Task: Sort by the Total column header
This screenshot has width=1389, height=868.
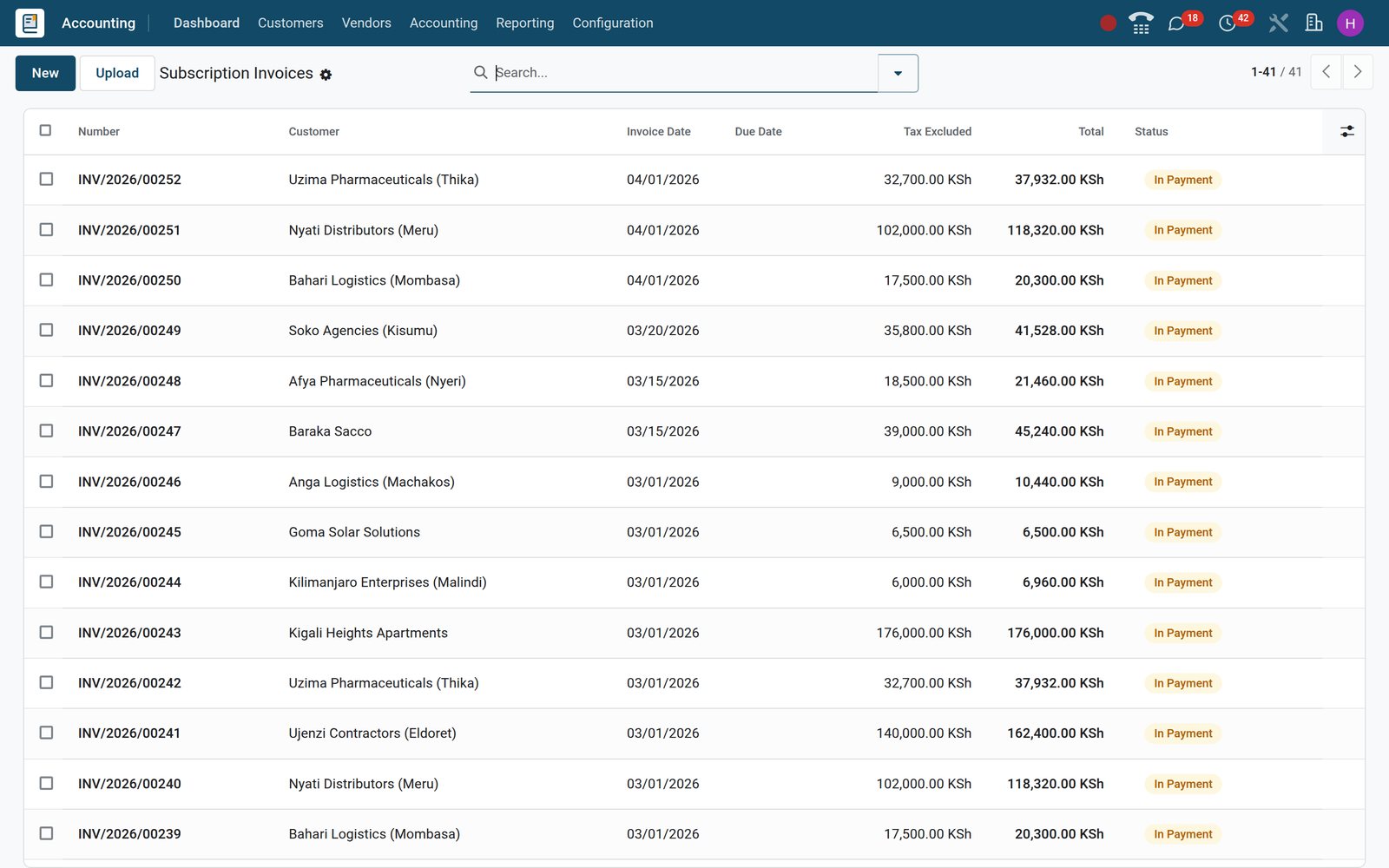Action: point(1090,132)
